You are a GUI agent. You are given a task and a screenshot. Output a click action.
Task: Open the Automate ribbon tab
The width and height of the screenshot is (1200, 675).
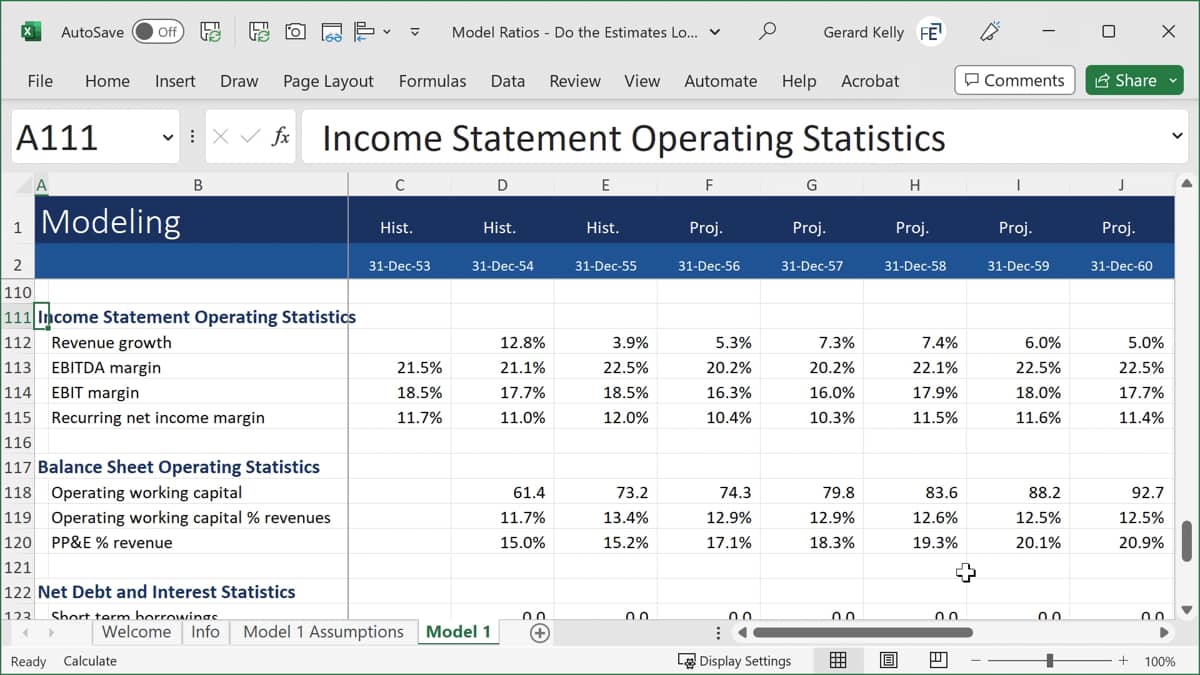tap(720, 81)
